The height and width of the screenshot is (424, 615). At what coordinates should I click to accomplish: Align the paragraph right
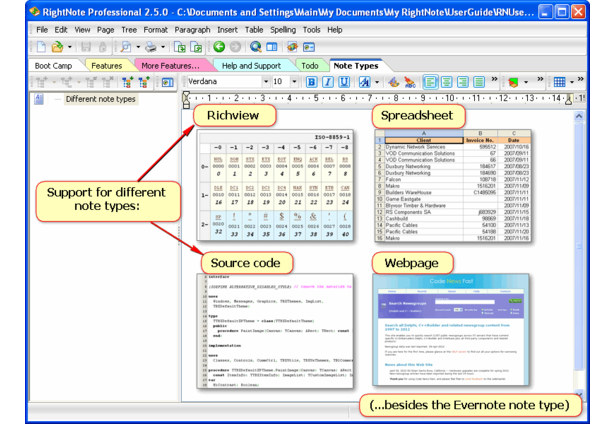point(463,82)
